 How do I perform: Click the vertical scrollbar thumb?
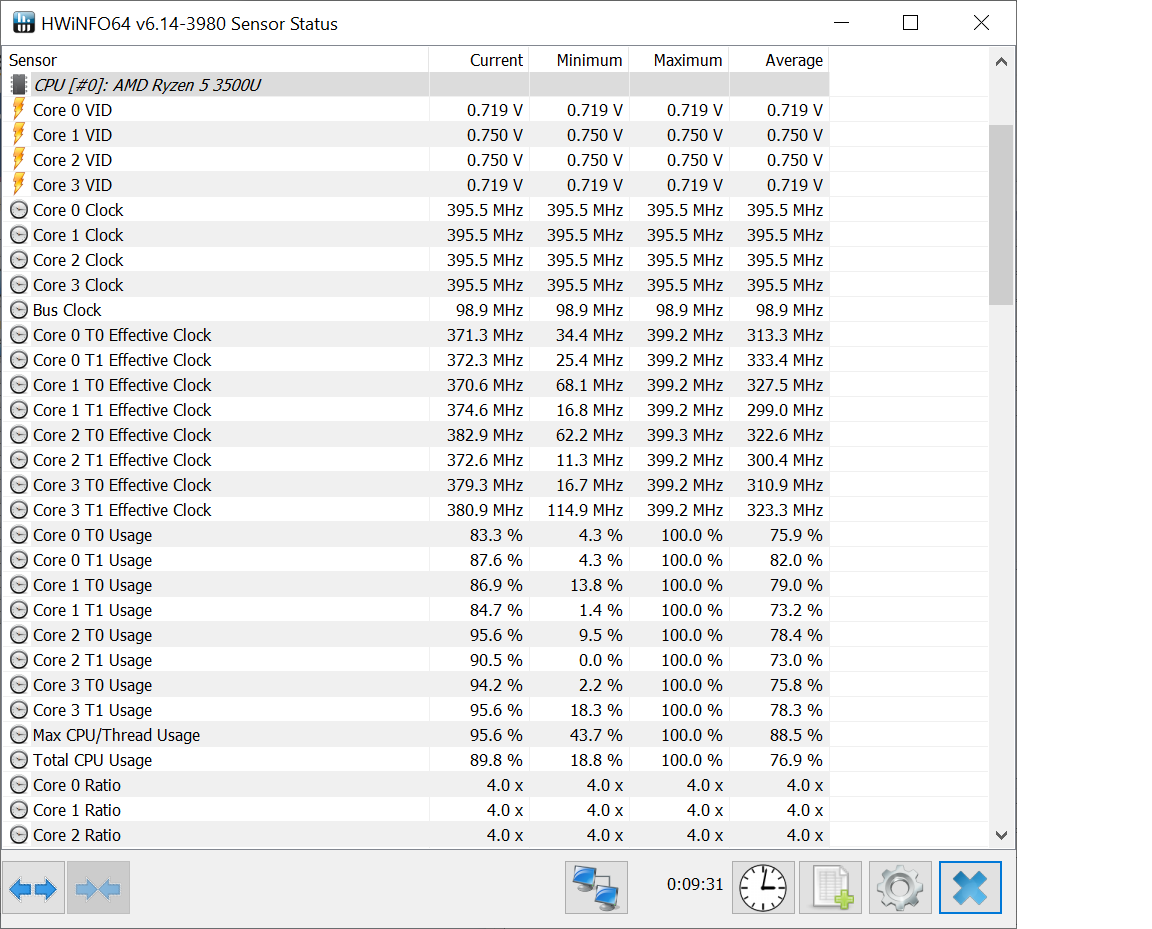click(x=1001, y=215)
